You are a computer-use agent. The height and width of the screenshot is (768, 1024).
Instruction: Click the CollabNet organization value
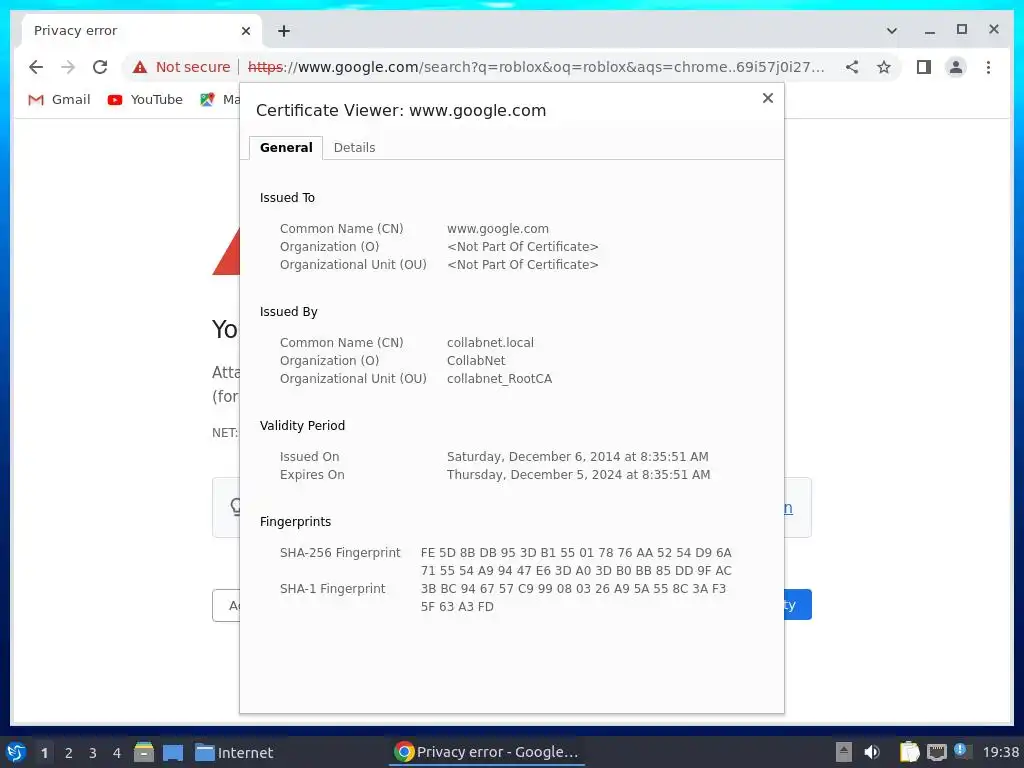pyautogui.click(x=475, y=360)
